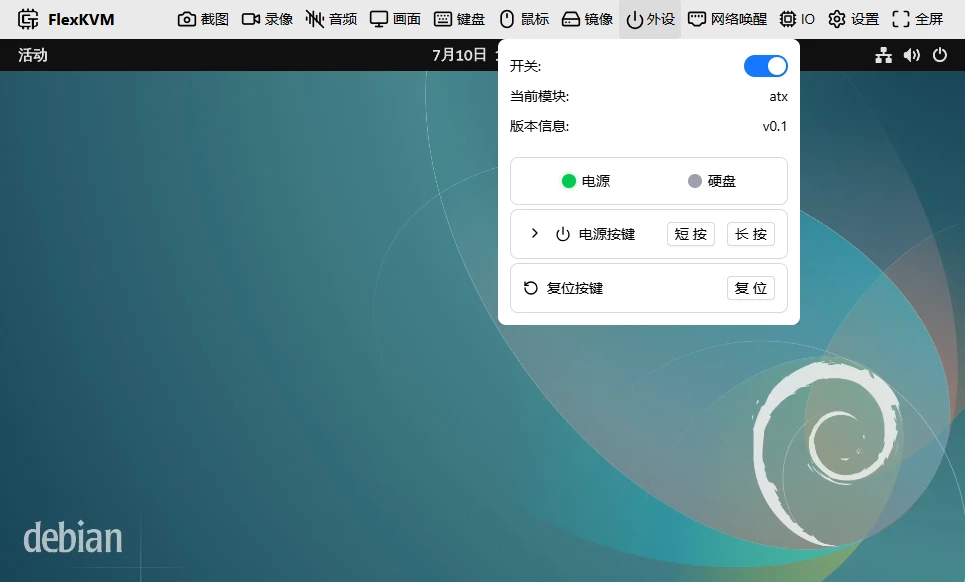Screen dimensions: 965x582
Task: Click the green 电源 status indicator
Action: point(569,181)
